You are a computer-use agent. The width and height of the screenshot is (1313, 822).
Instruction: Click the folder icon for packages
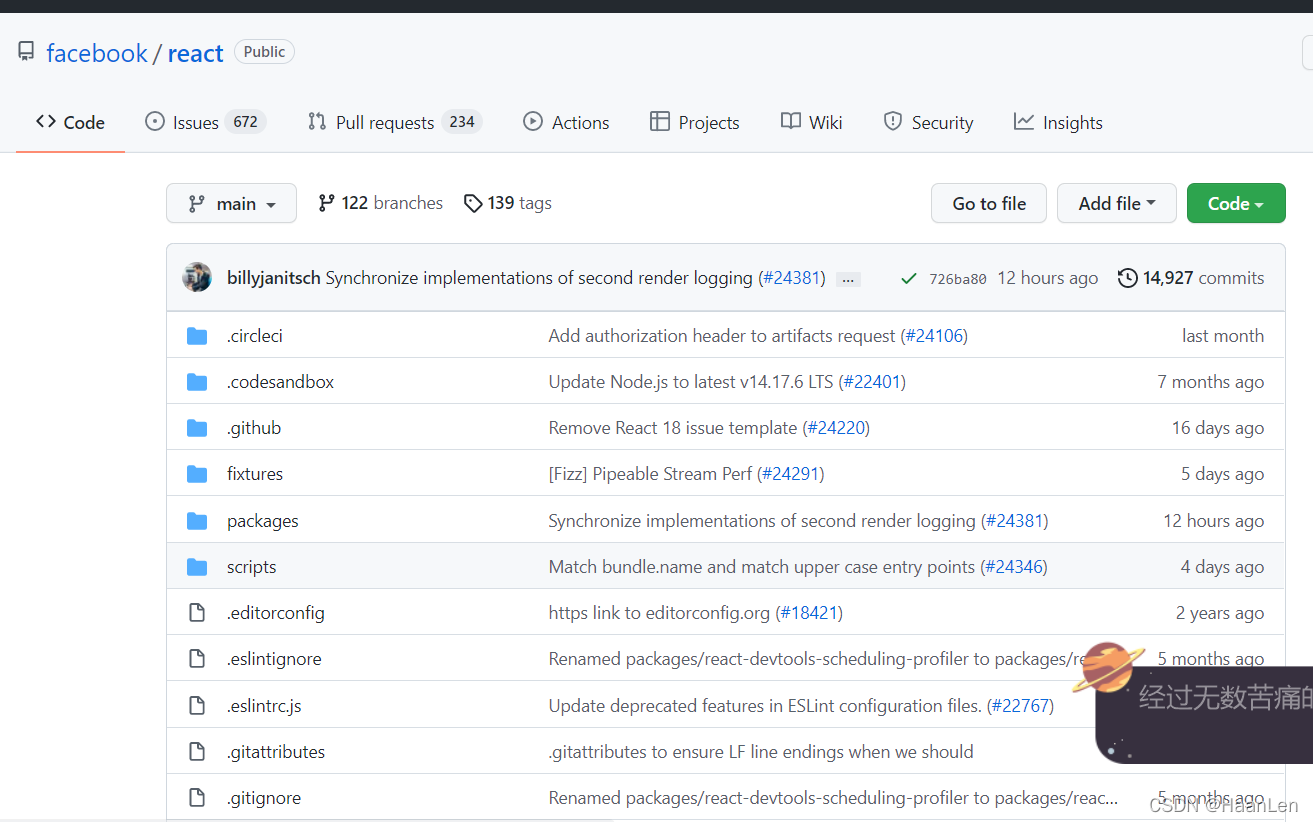pyautogui.click(x=197, y=521)
